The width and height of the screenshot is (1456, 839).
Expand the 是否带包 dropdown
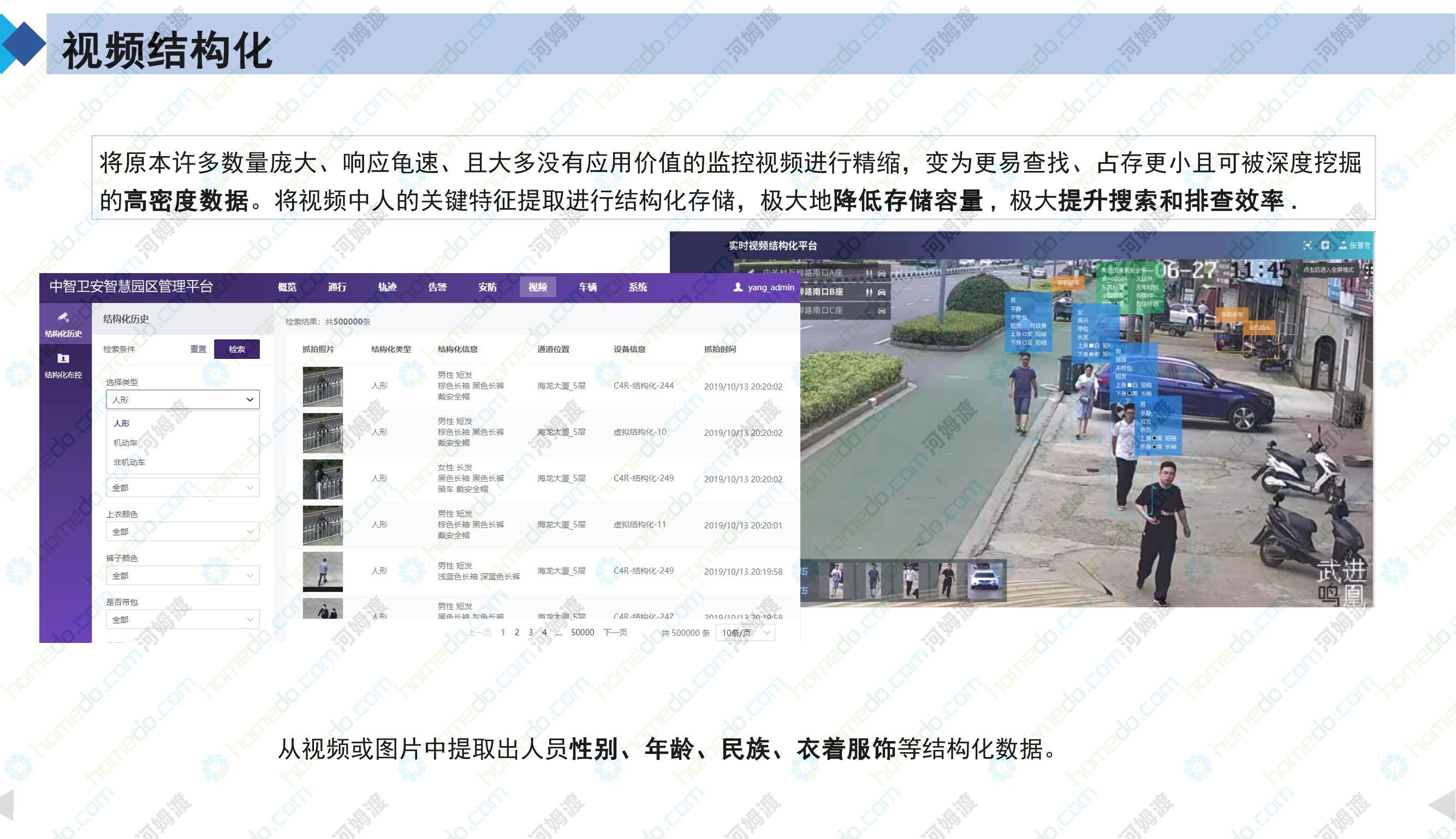pyautogui.click(x=182, y=619)
